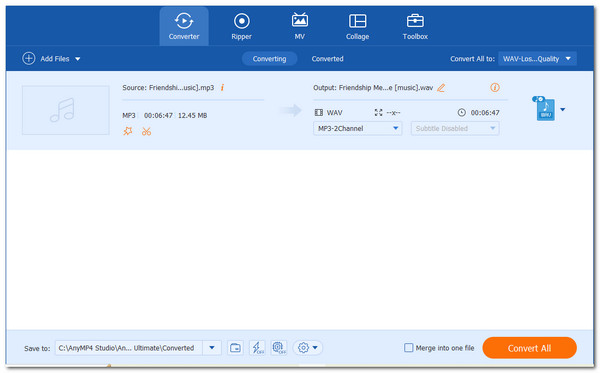View source file info icon
Screen dimensions: 600x373
[x=222, y=88]
